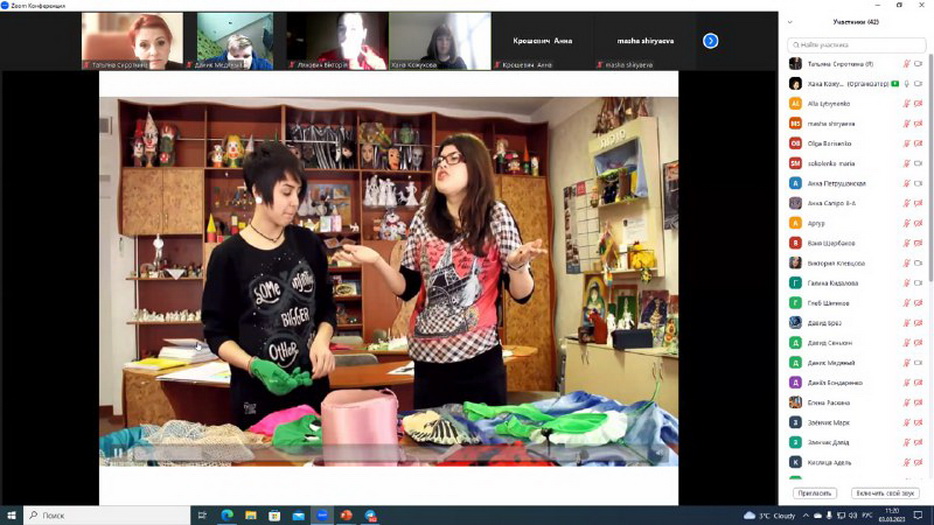This screenshot has height=525, width=934.
Task: Open File Explorer from the taskbar
Action: click(251, 515)
